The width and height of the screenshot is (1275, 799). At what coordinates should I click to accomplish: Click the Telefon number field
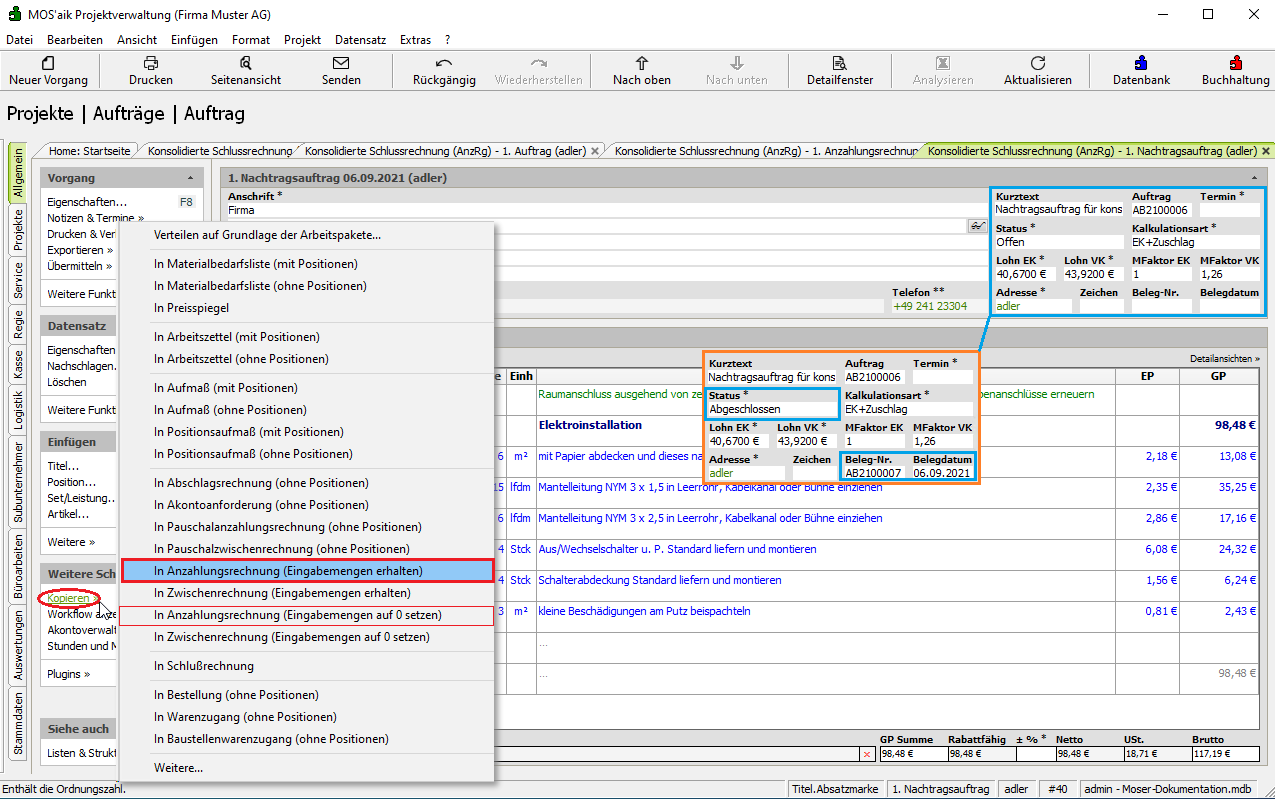(930, 306)
